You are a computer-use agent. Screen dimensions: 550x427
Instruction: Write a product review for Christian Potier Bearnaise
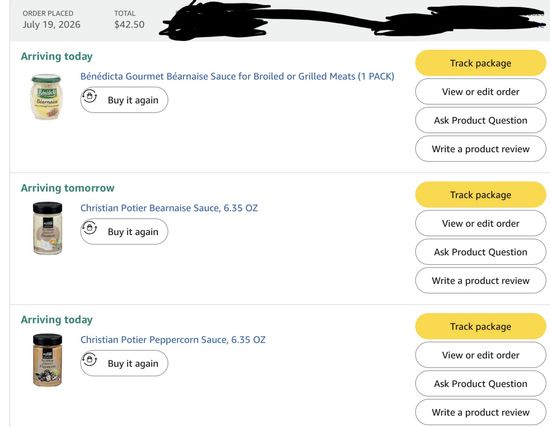point(481,281)
